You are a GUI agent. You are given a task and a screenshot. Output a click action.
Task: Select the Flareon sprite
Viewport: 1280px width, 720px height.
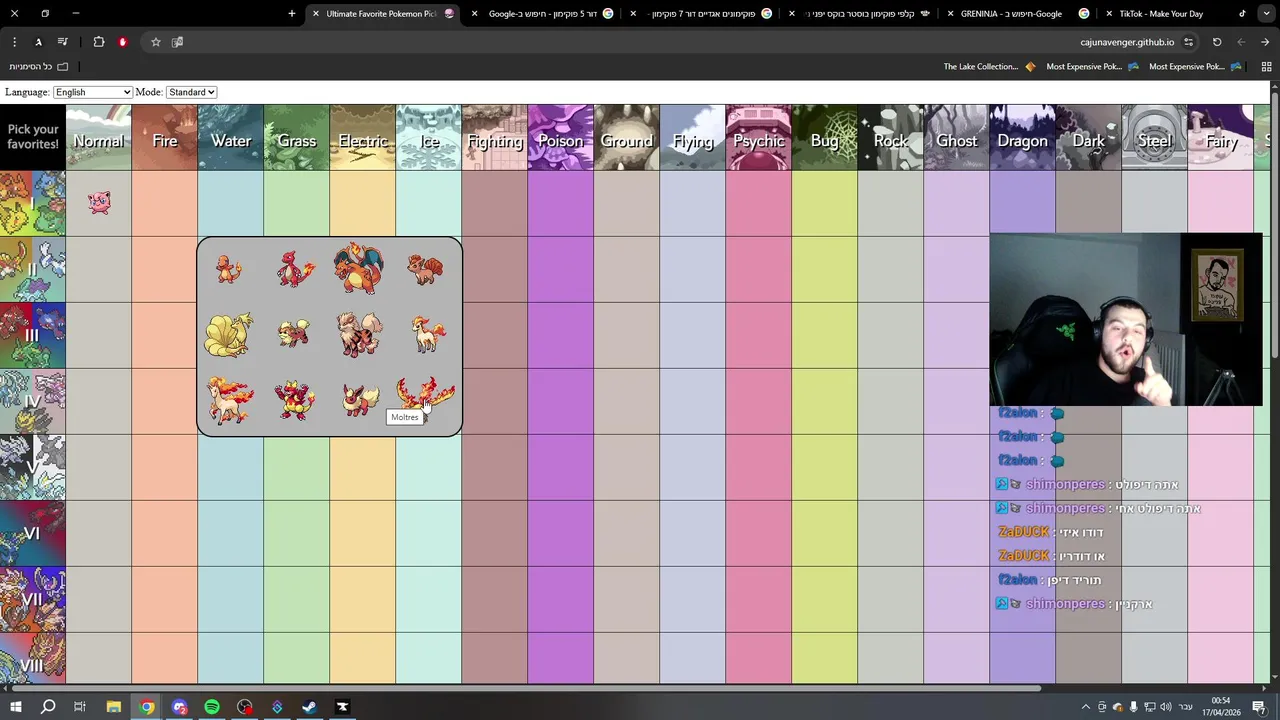pos(360,399)
